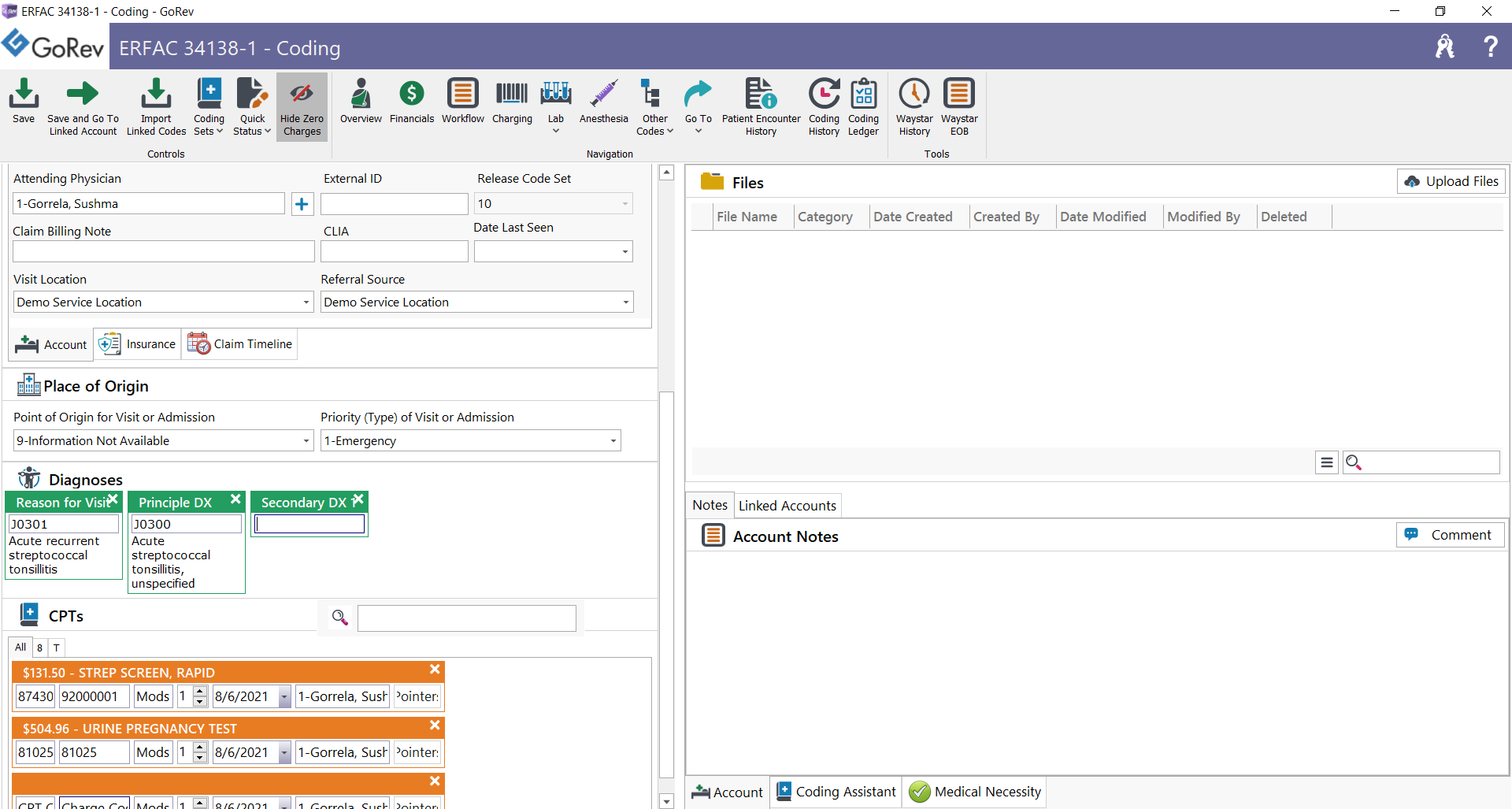Switch to the Insurance tab
The width and height of the screenshot is (1512, 809).
pos(137,344)
